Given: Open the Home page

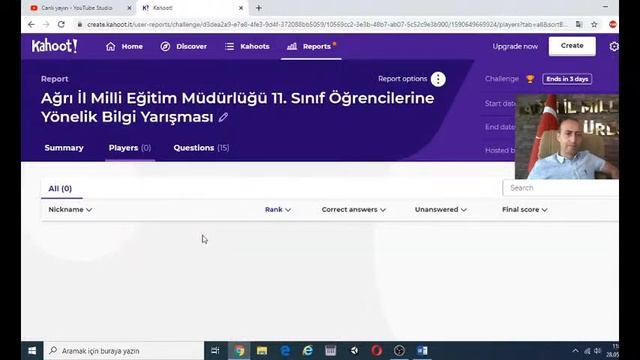Looking at the screenshot, I should tap(124, 47).
